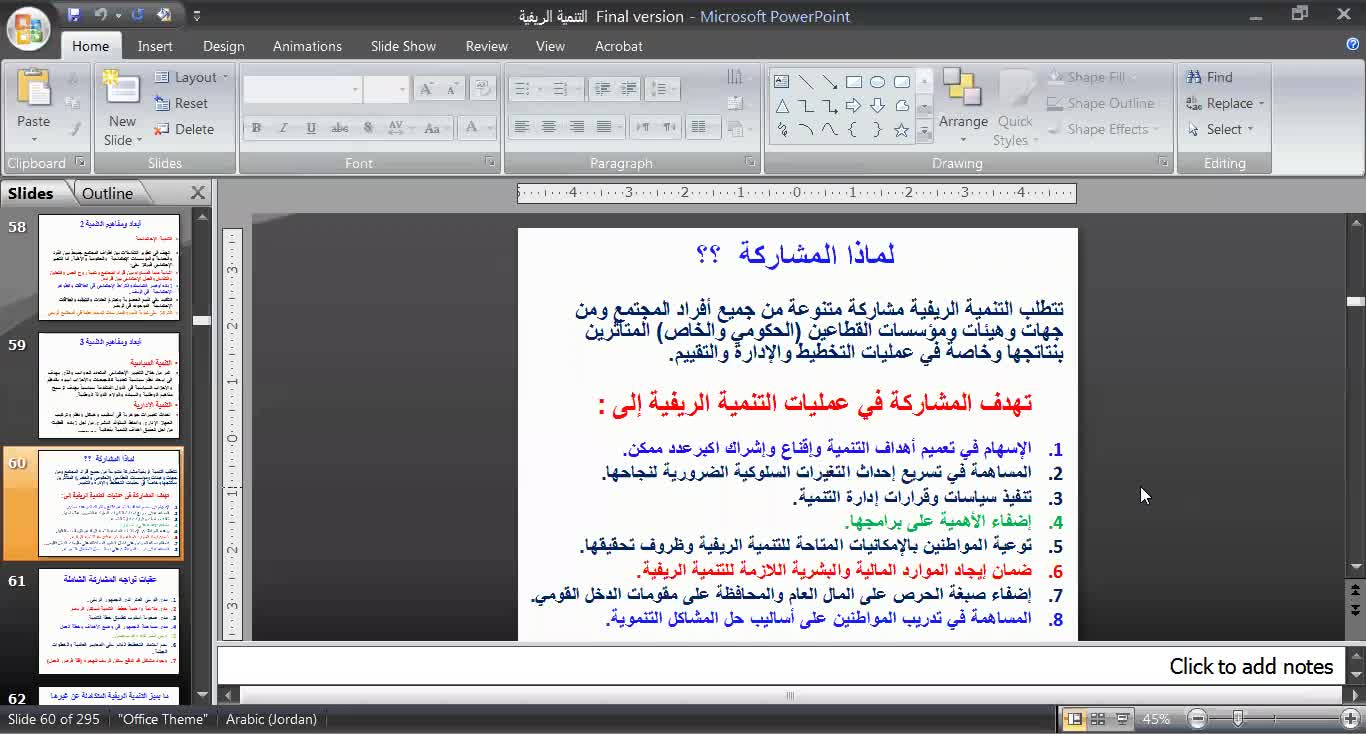Select the Text Box shape in shapes gallery

(x=781, y=82)
